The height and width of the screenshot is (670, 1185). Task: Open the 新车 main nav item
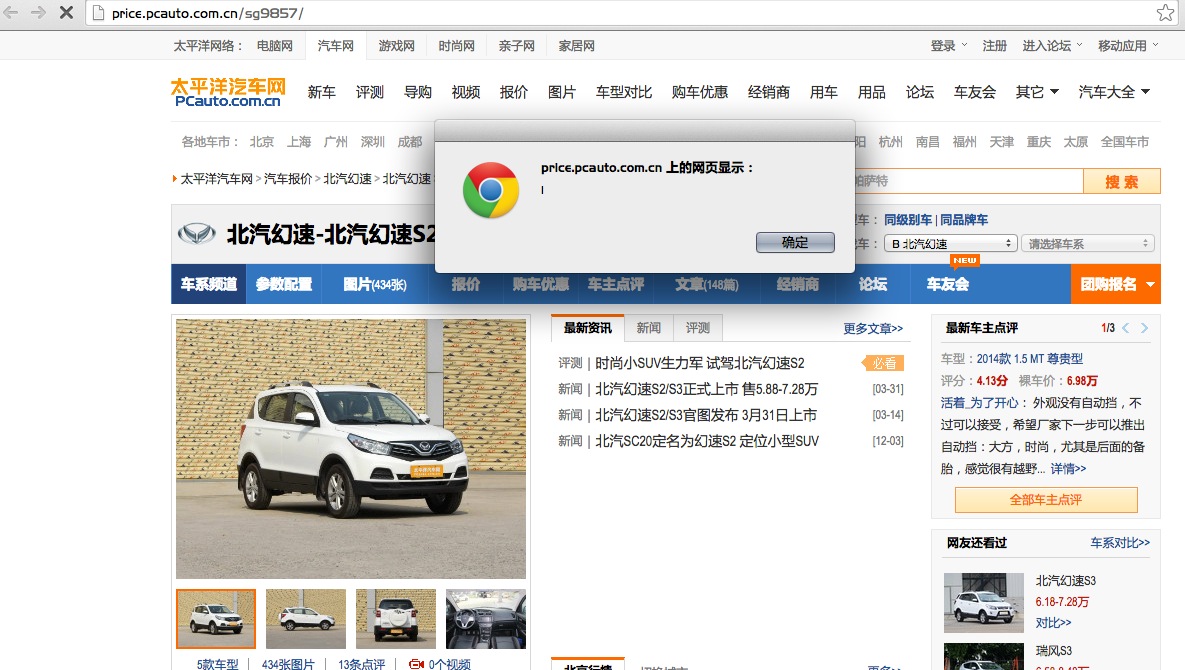pyautogui.click(x=321, y=92)
